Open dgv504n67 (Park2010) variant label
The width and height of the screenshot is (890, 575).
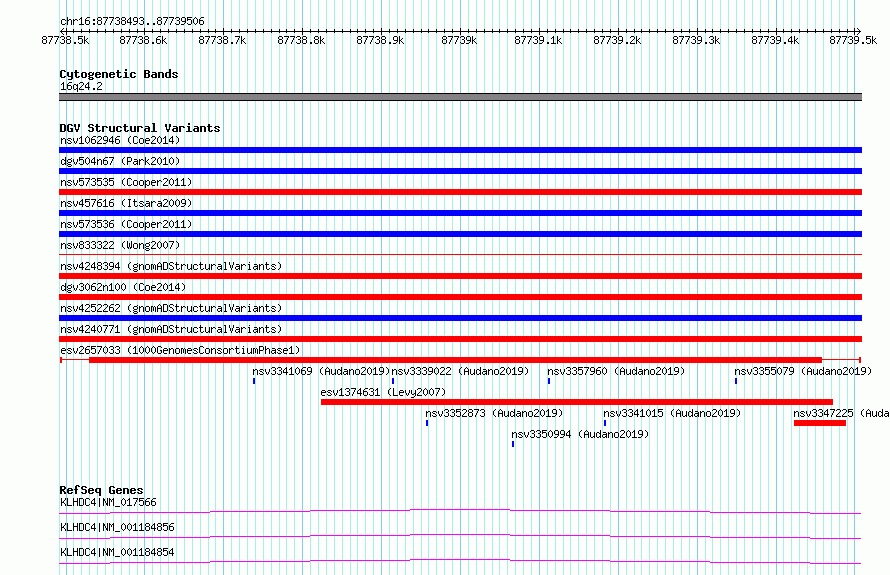120,161
